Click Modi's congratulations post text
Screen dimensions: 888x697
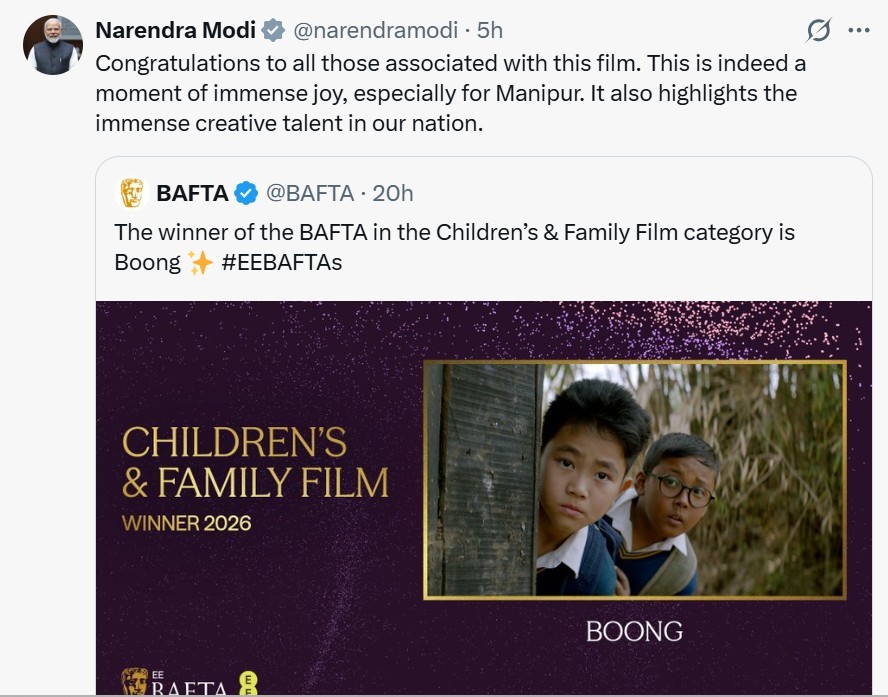450,94
